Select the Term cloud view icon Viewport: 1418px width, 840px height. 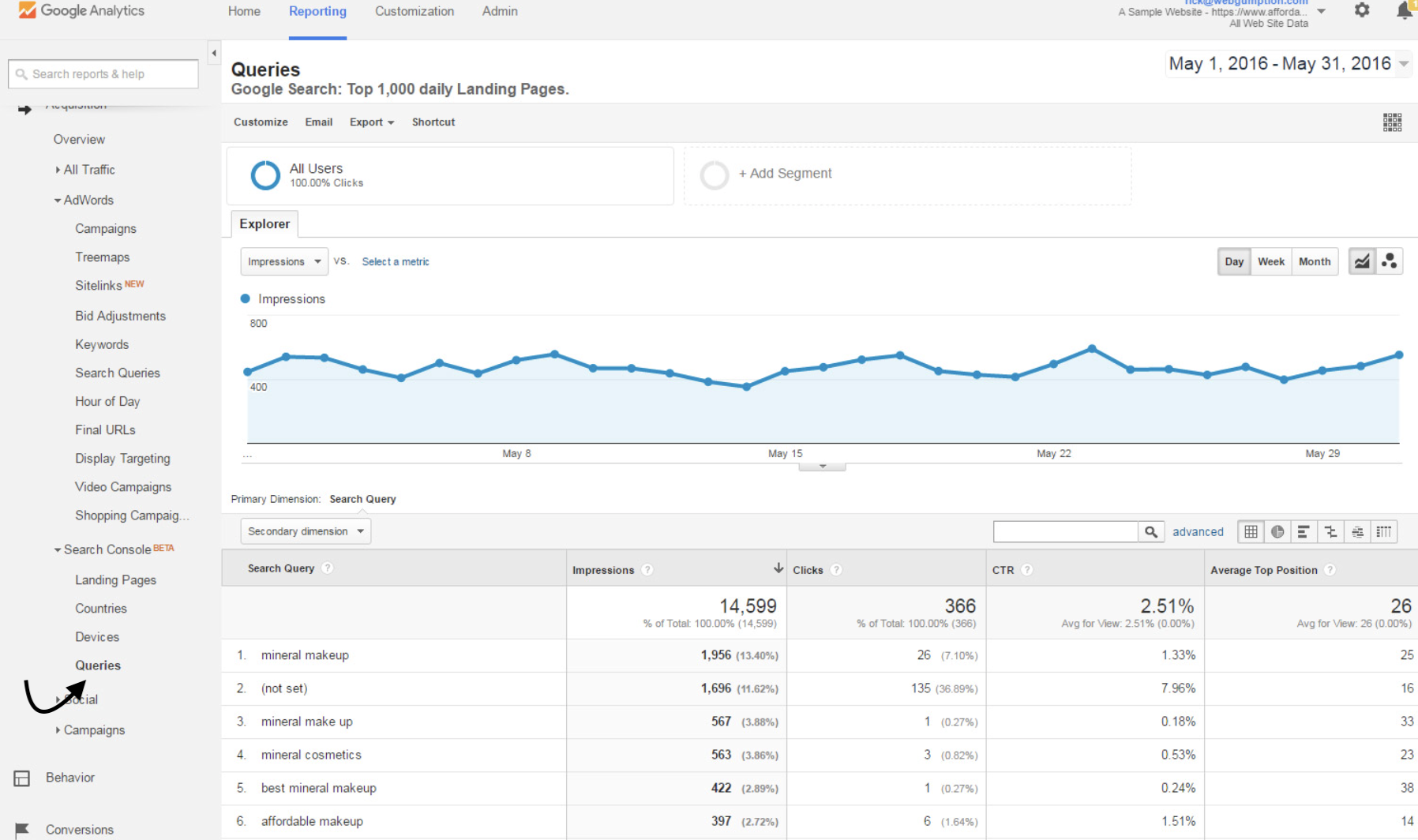1357,532
